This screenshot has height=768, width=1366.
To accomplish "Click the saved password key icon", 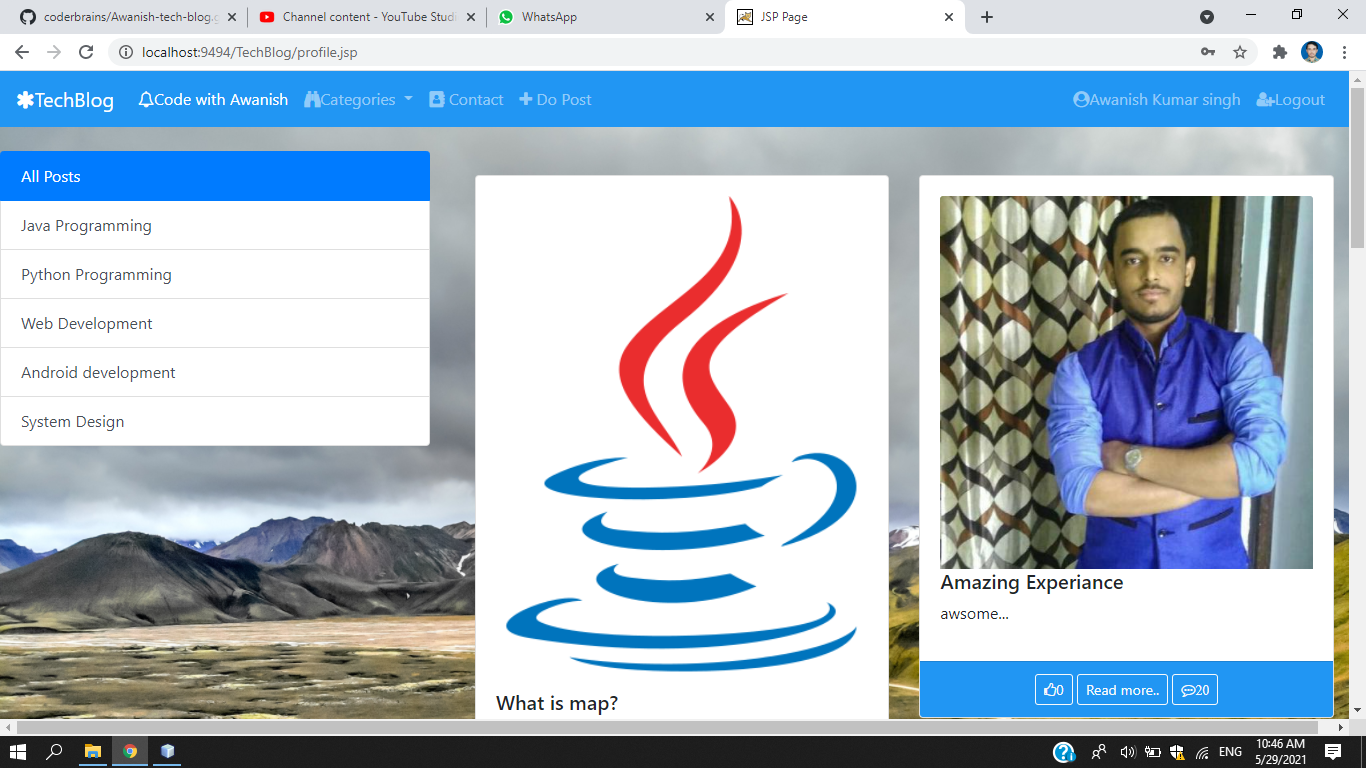I will [1208, 52].
